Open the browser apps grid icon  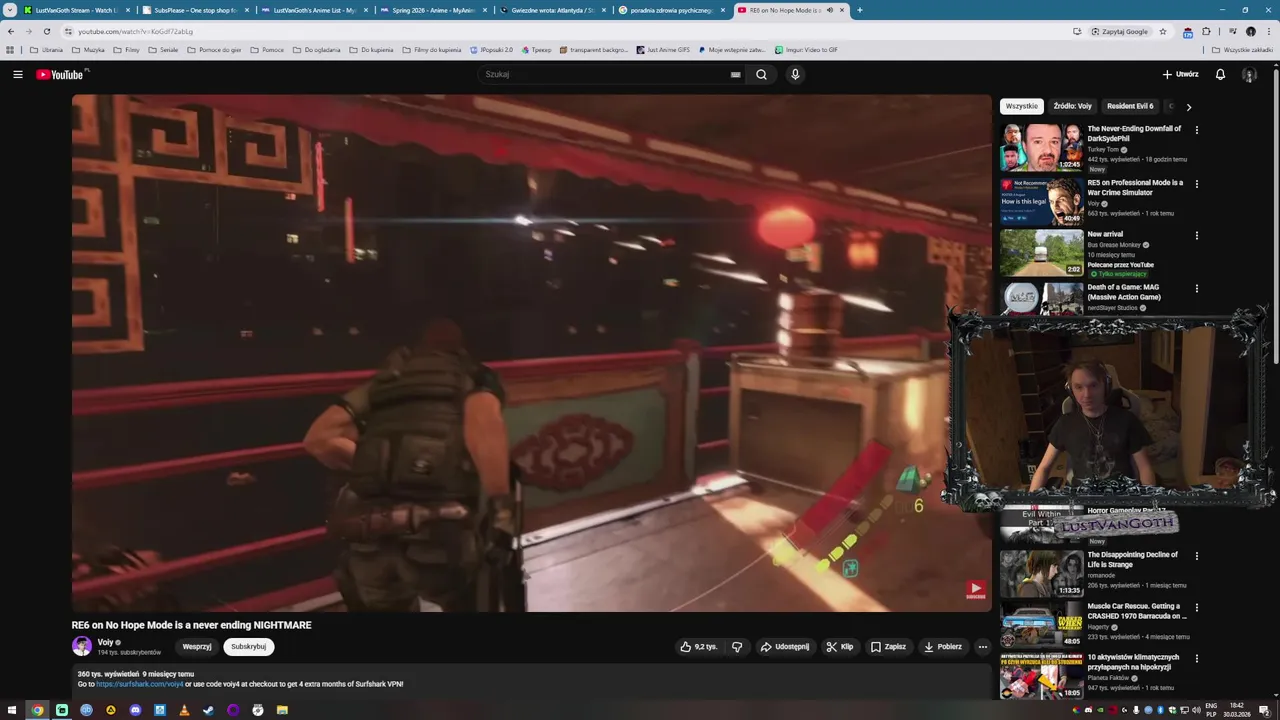10,49
